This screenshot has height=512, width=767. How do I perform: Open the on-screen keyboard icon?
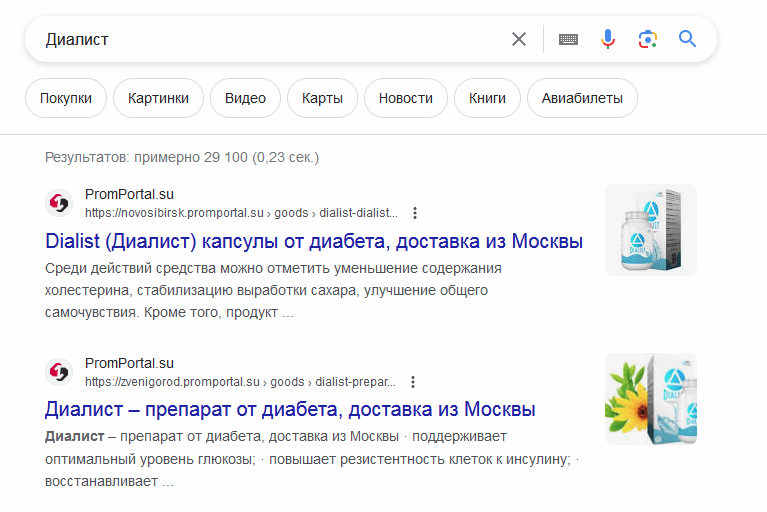pos(568,40)
